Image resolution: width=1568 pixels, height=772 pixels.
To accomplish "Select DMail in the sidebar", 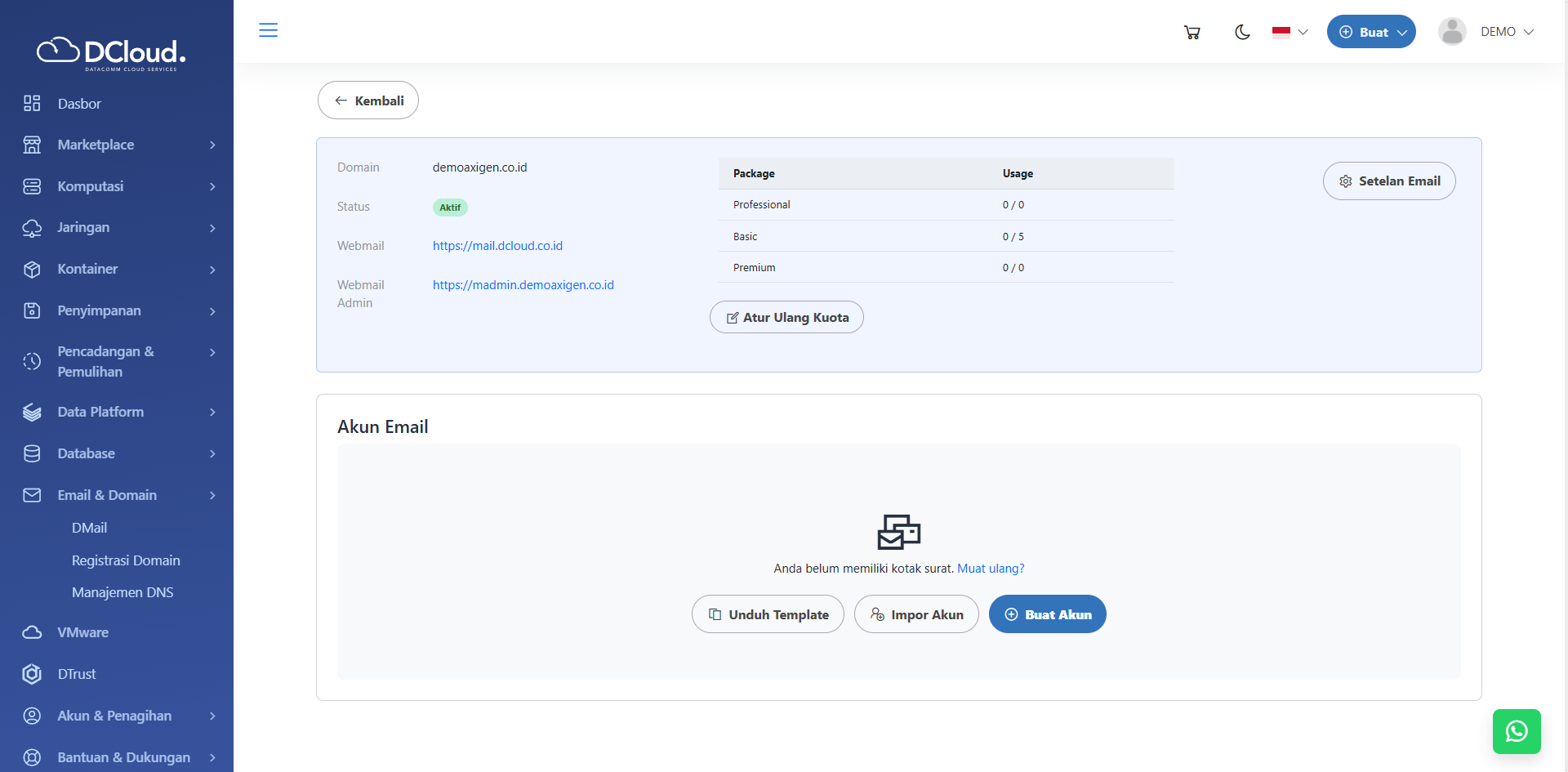I will [x=90, y=528].
